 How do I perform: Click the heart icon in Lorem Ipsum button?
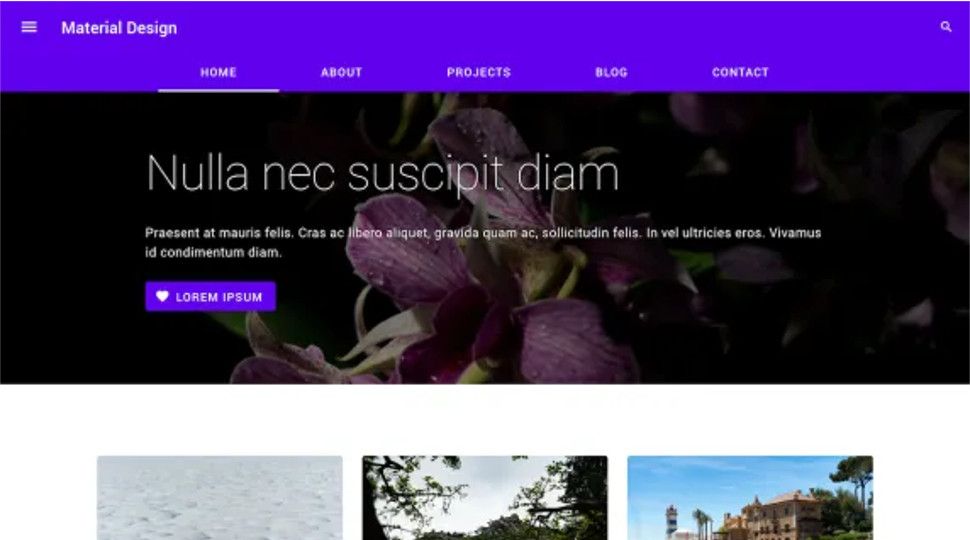tap(162, 296)
